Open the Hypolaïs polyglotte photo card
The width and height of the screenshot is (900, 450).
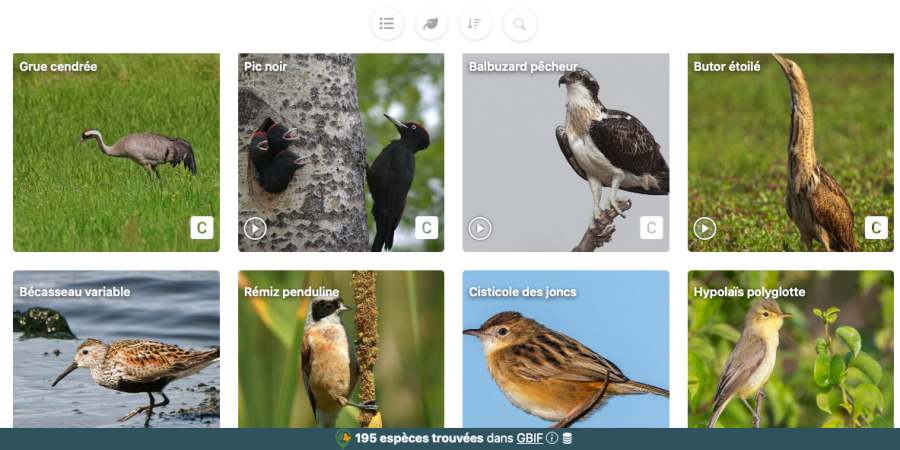791,349
